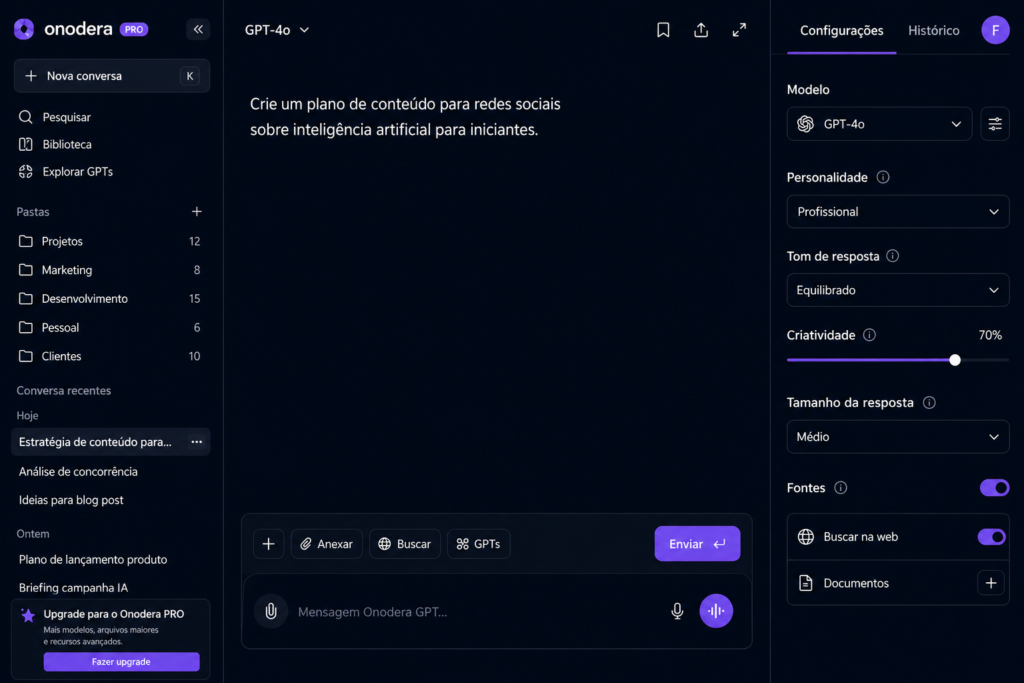Click the Onodera logo icon
The image size is (1024, 683).
pyautogui.click(x=24, y=29)
